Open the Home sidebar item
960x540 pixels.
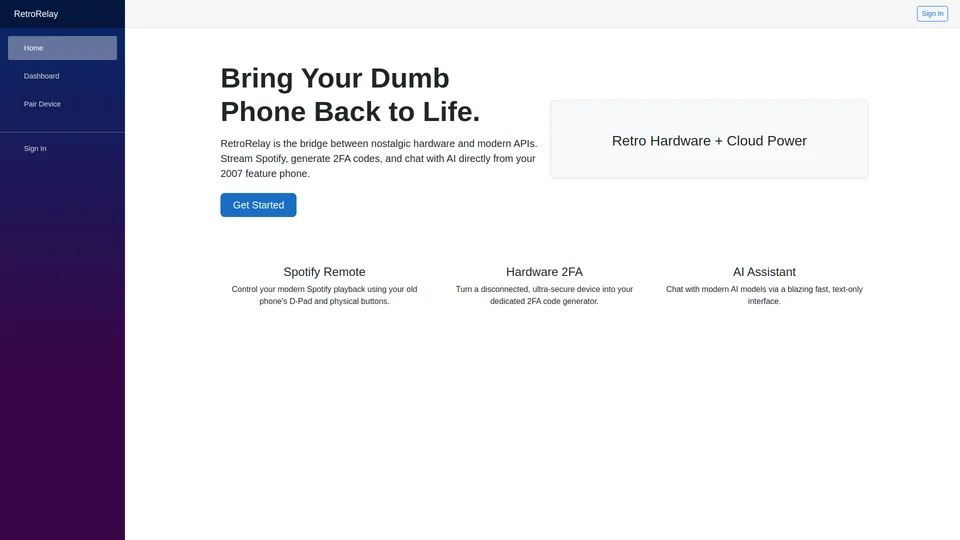coord(62,48)
